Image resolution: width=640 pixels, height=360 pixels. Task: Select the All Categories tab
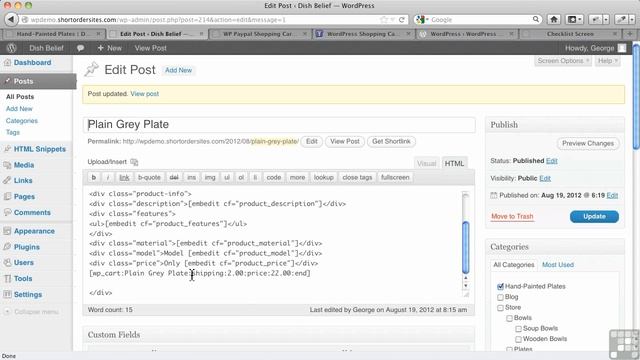point(513,265)
